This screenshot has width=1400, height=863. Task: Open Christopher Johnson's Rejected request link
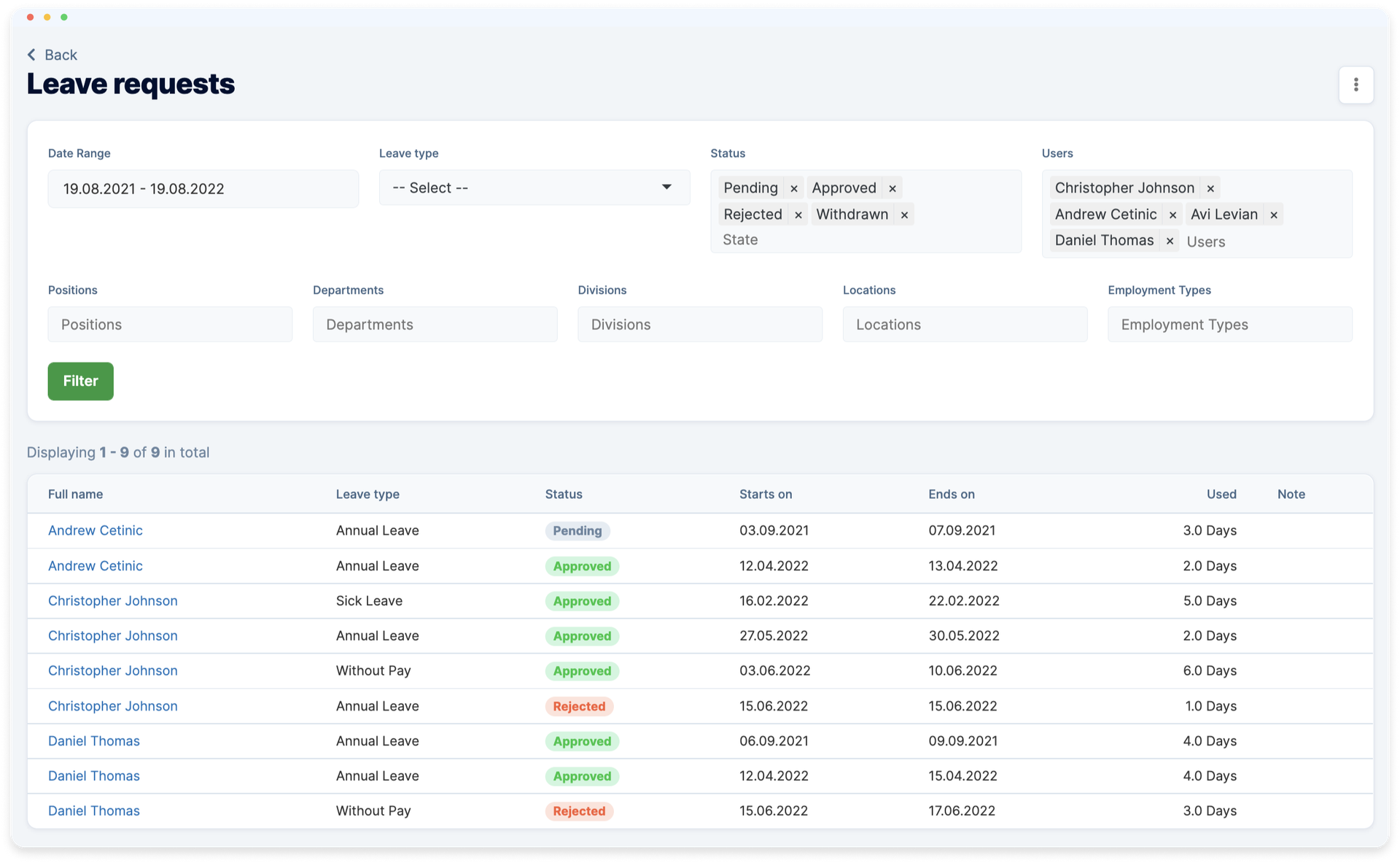(112, 705)
